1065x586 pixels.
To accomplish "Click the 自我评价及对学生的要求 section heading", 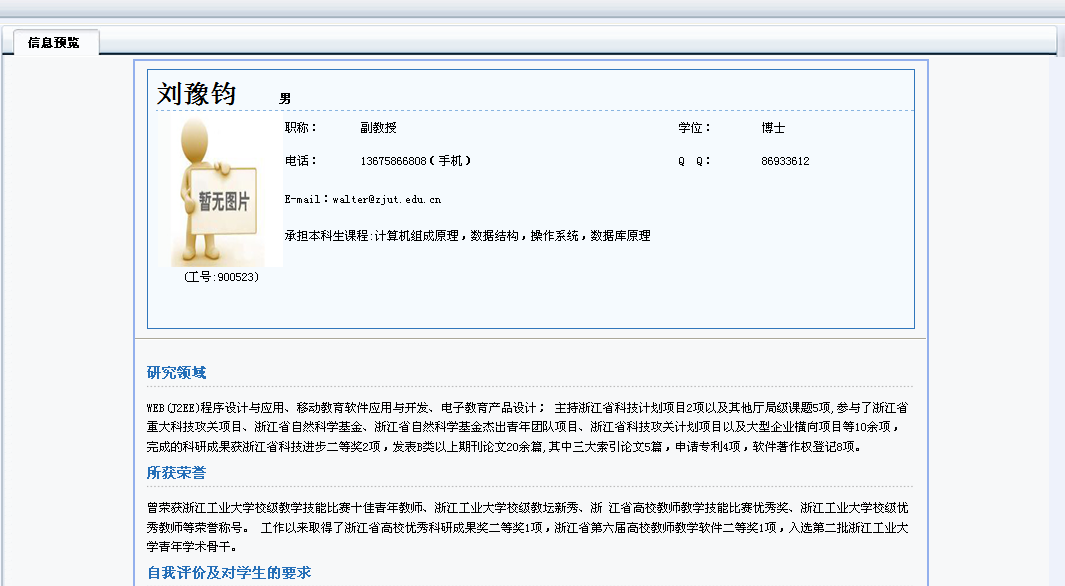I will (229, 572).
